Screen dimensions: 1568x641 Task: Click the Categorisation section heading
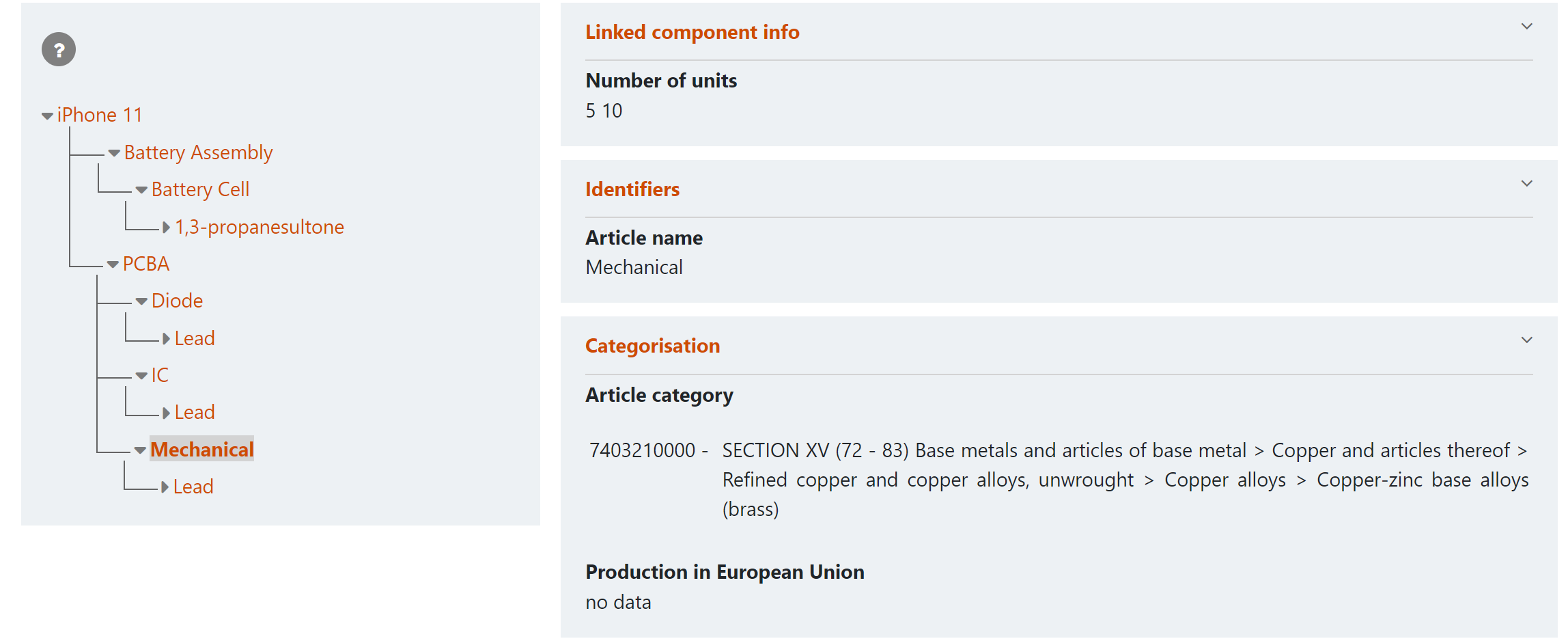(x=652, y=346)
